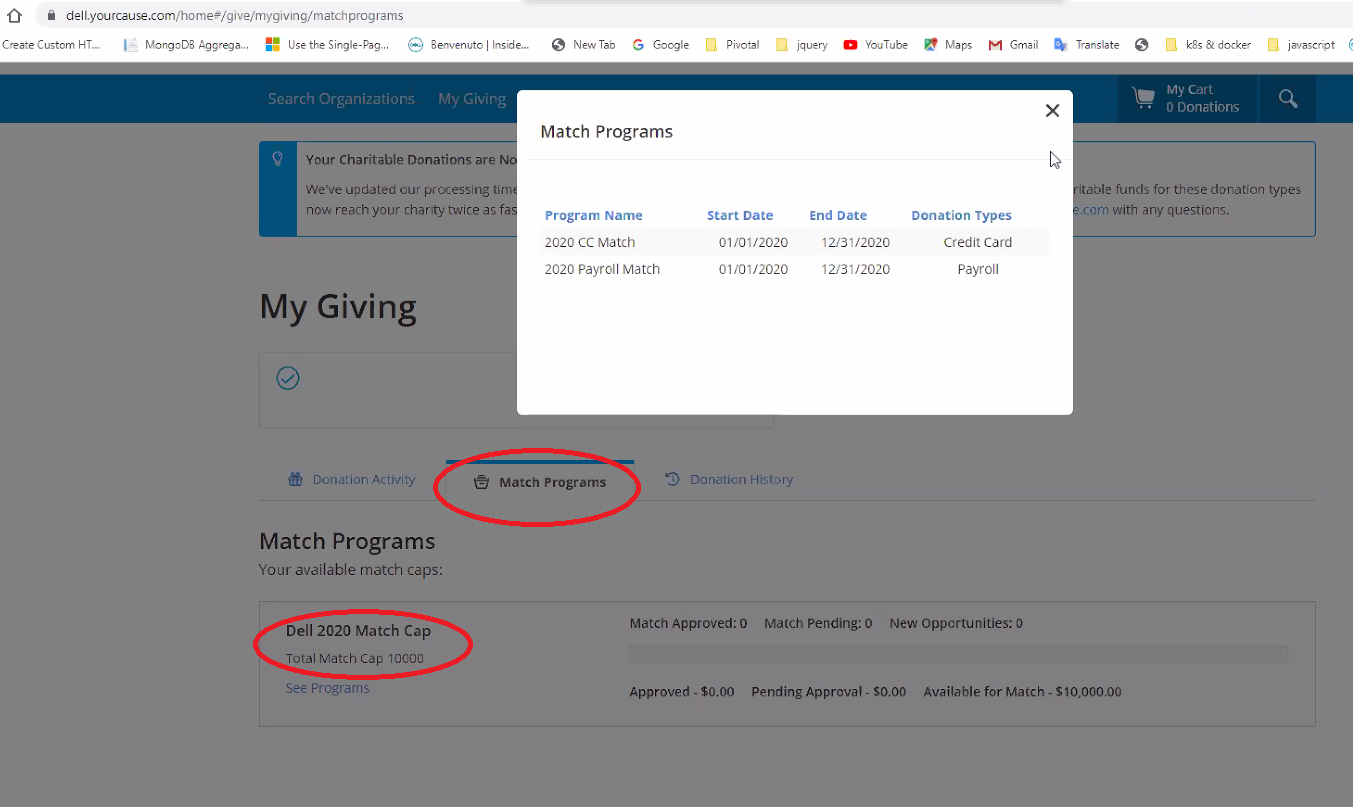Open the Google bookmark
Image resolution: width=1353 pixels, height=807 pixels.
660,44
